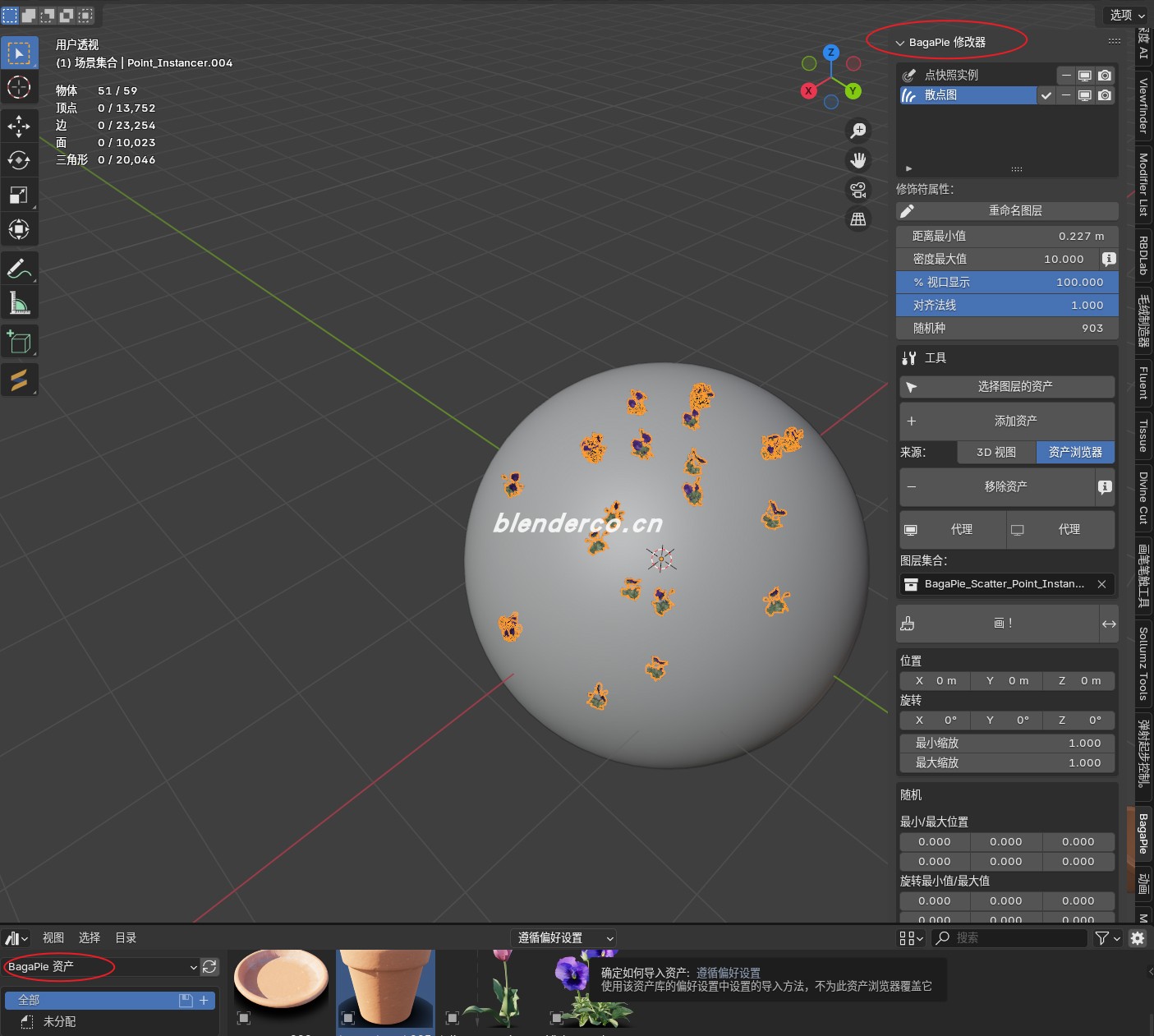Click the 移除资产 button
1154x1036 pixels.
(997, 486)
